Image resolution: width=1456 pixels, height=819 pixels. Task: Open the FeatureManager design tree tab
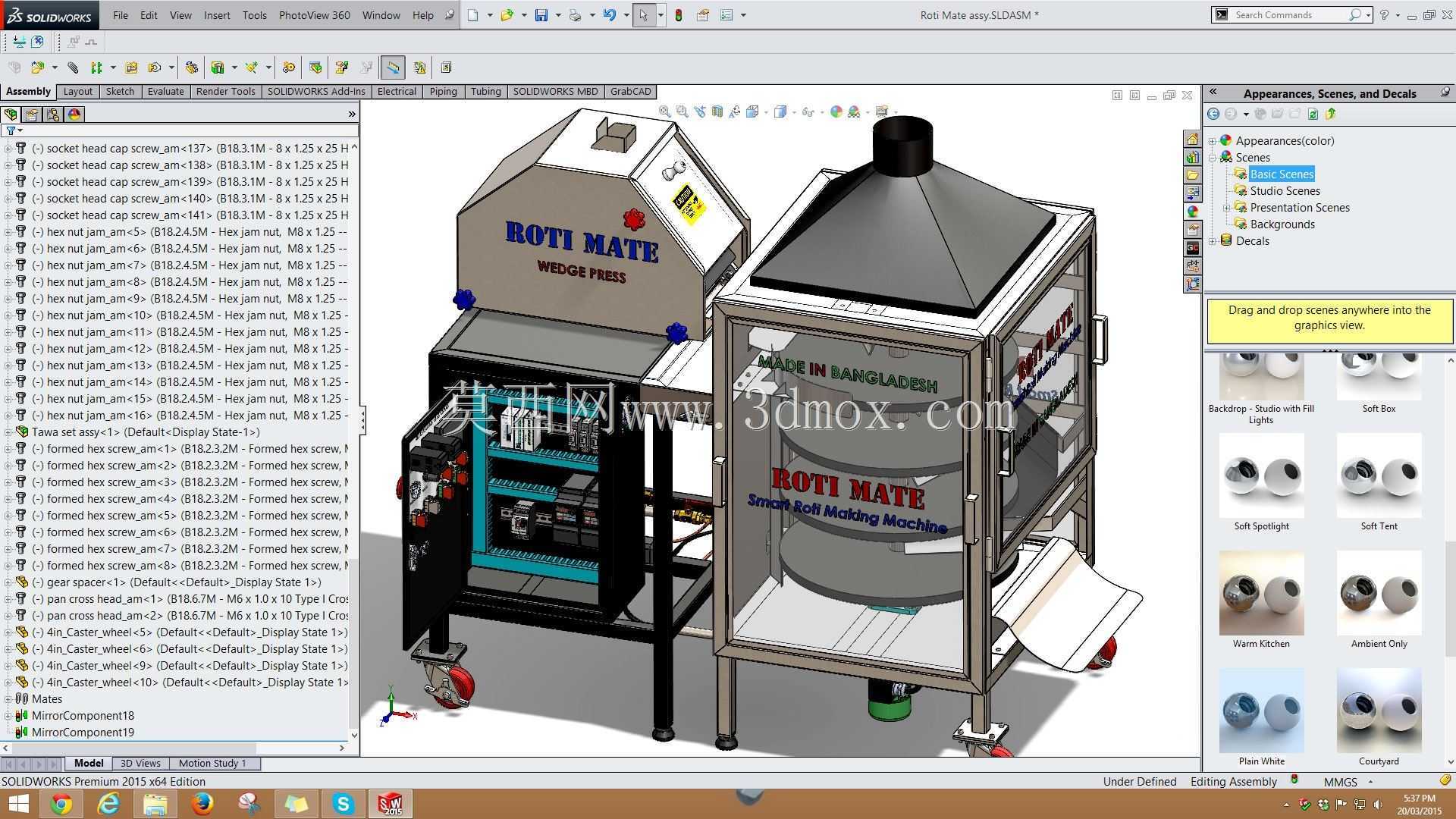click(11, 115)
